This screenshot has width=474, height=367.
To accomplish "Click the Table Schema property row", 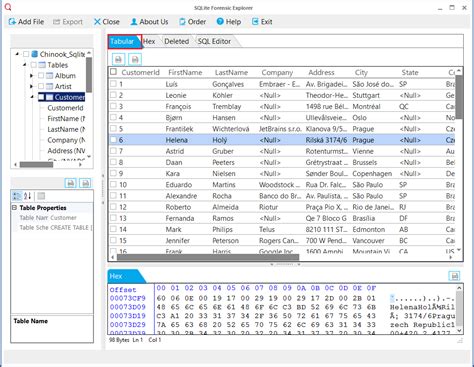I will point(52,228).
